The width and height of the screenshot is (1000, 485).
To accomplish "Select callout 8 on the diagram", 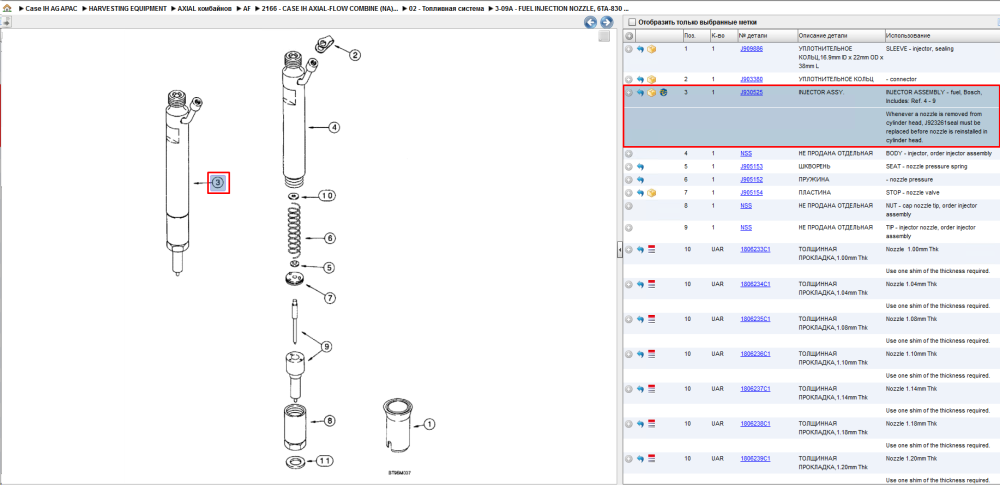I will (329, 421).
